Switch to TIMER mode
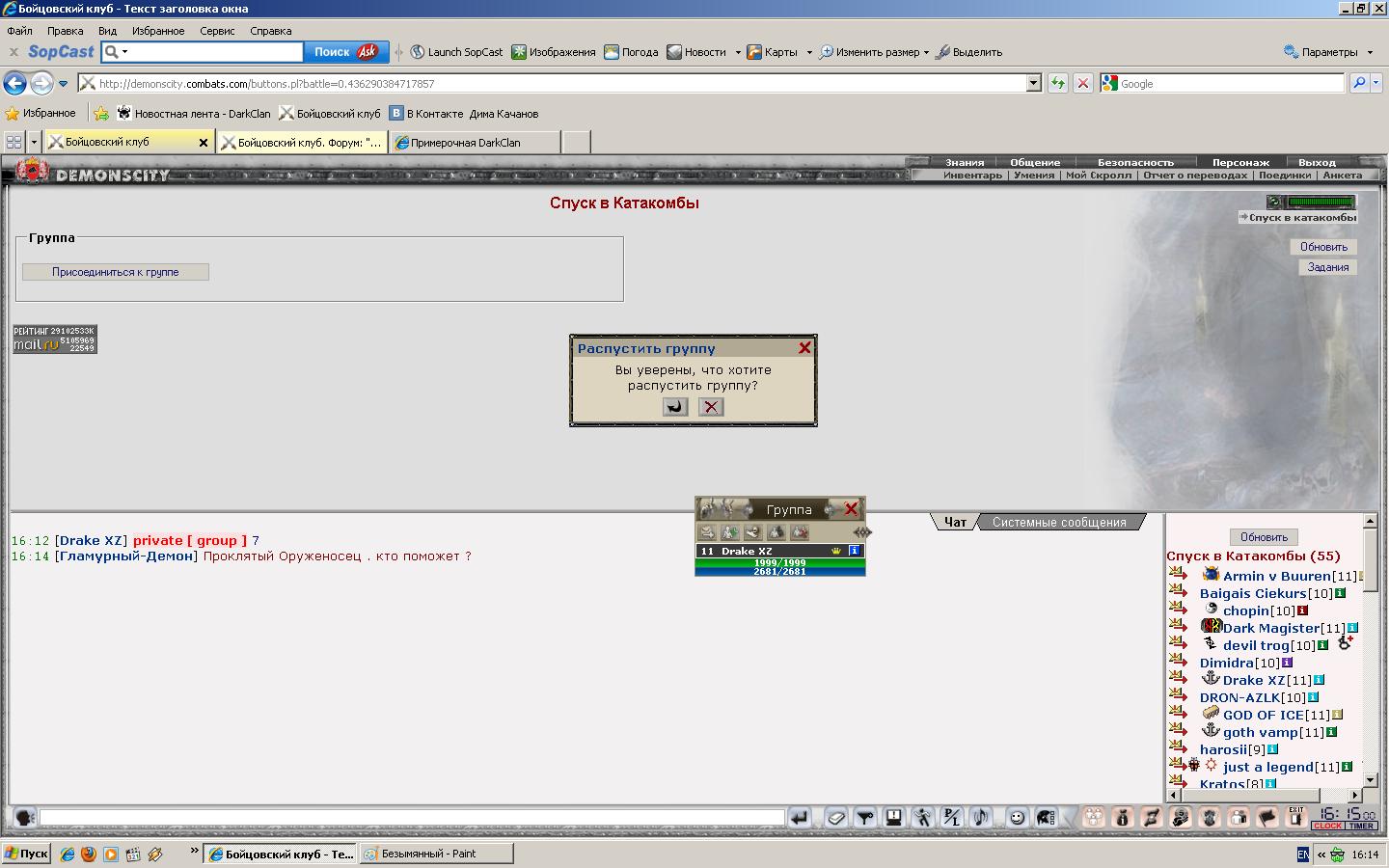Screen dimensions: 1389x868 (x=1361, y=826)
